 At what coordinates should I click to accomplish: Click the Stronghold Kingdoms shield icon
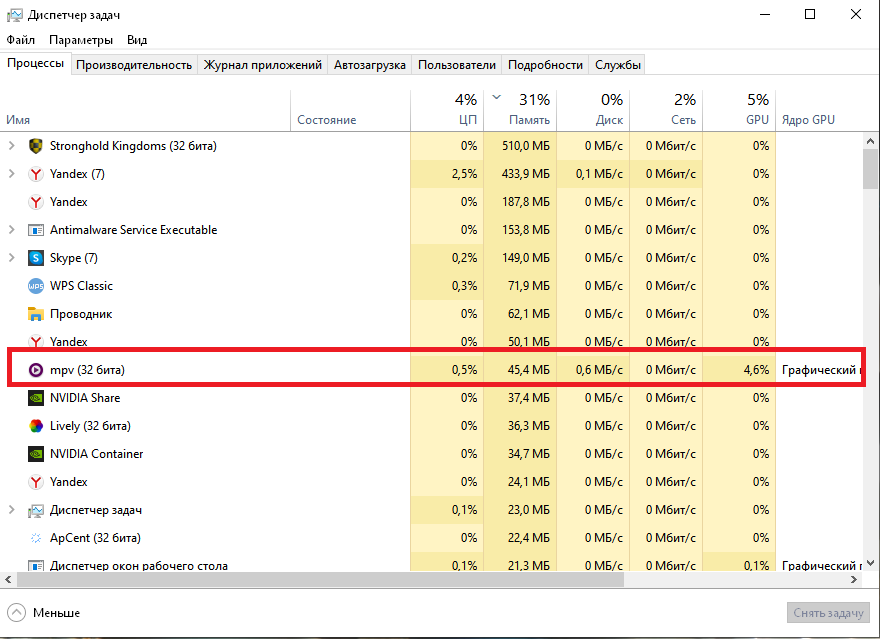(36, 146)
